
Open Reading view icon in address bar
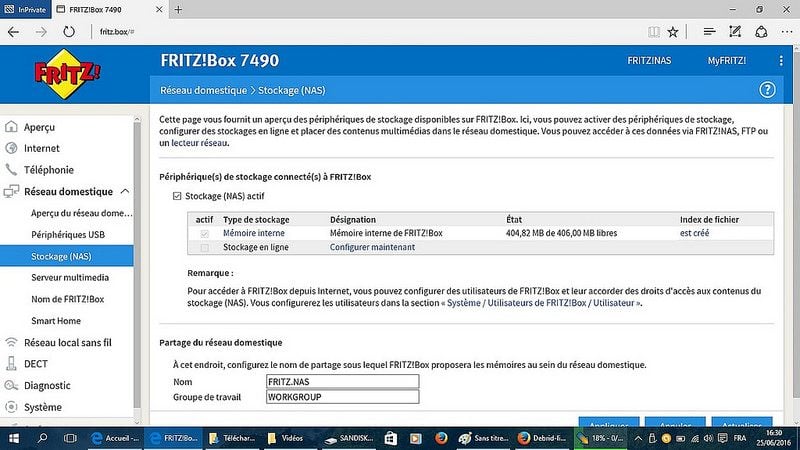point(654,32)
